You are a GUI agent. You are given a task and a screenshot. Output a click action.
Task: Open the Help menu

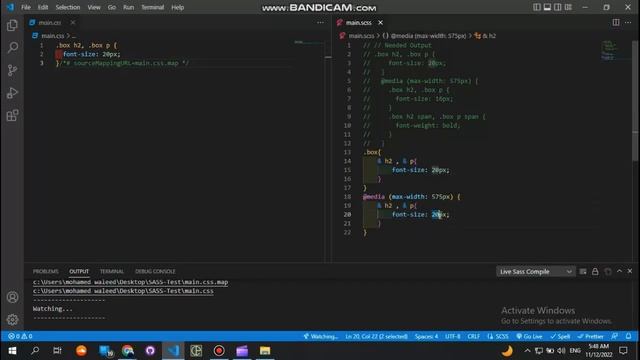click(x=178, y=7)
